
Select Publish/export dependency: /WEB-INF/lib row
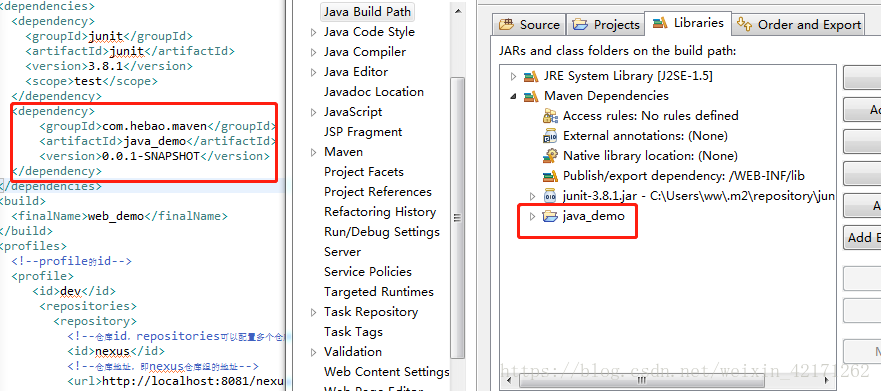pyautogui.click(x=684, y=176)
